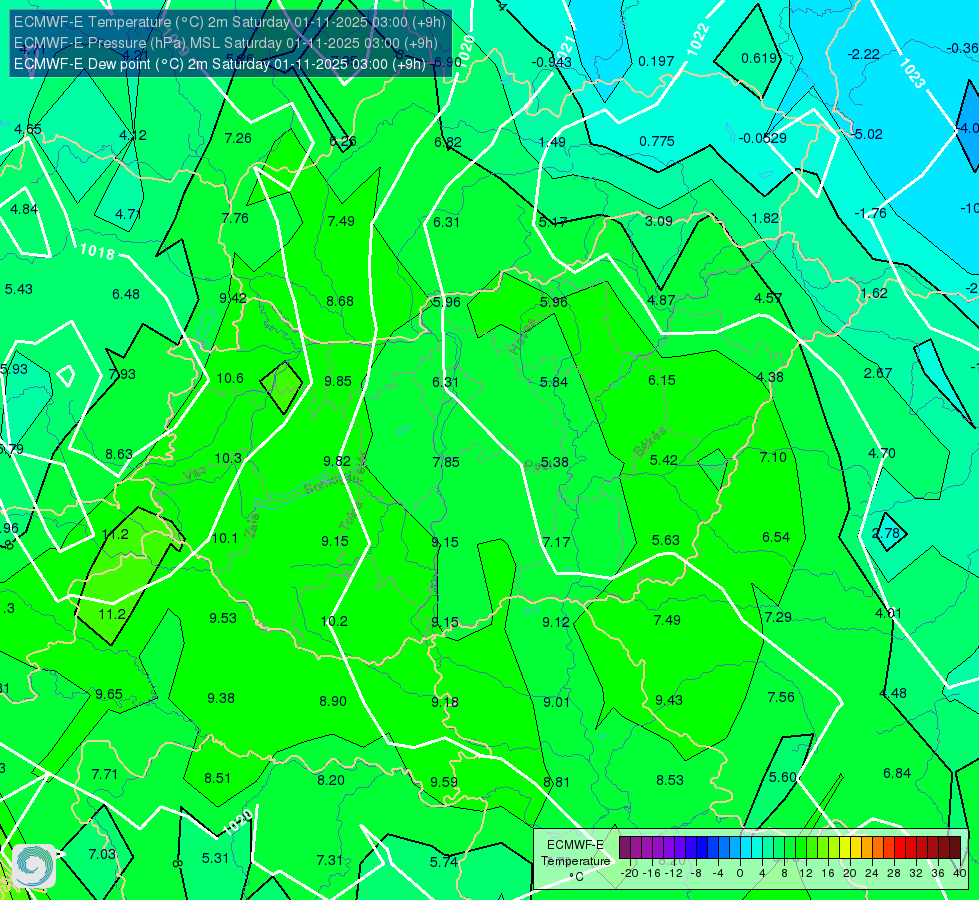Click the 9.65 temperature value
Screen dimensions: 979x900
[109, 694]
